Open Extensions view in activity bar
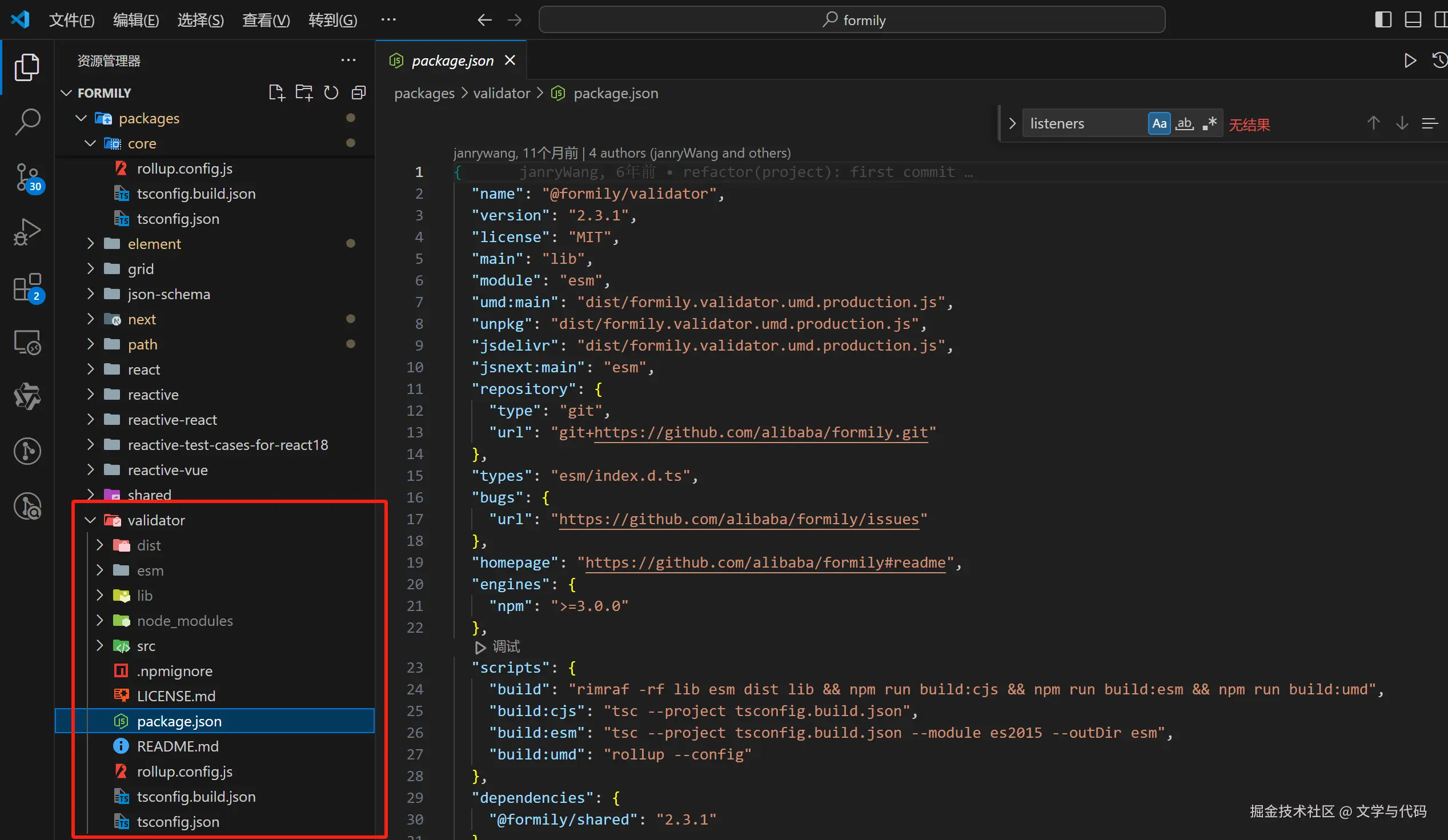This screenshot has height=840, width=1448. pos(27,287)
